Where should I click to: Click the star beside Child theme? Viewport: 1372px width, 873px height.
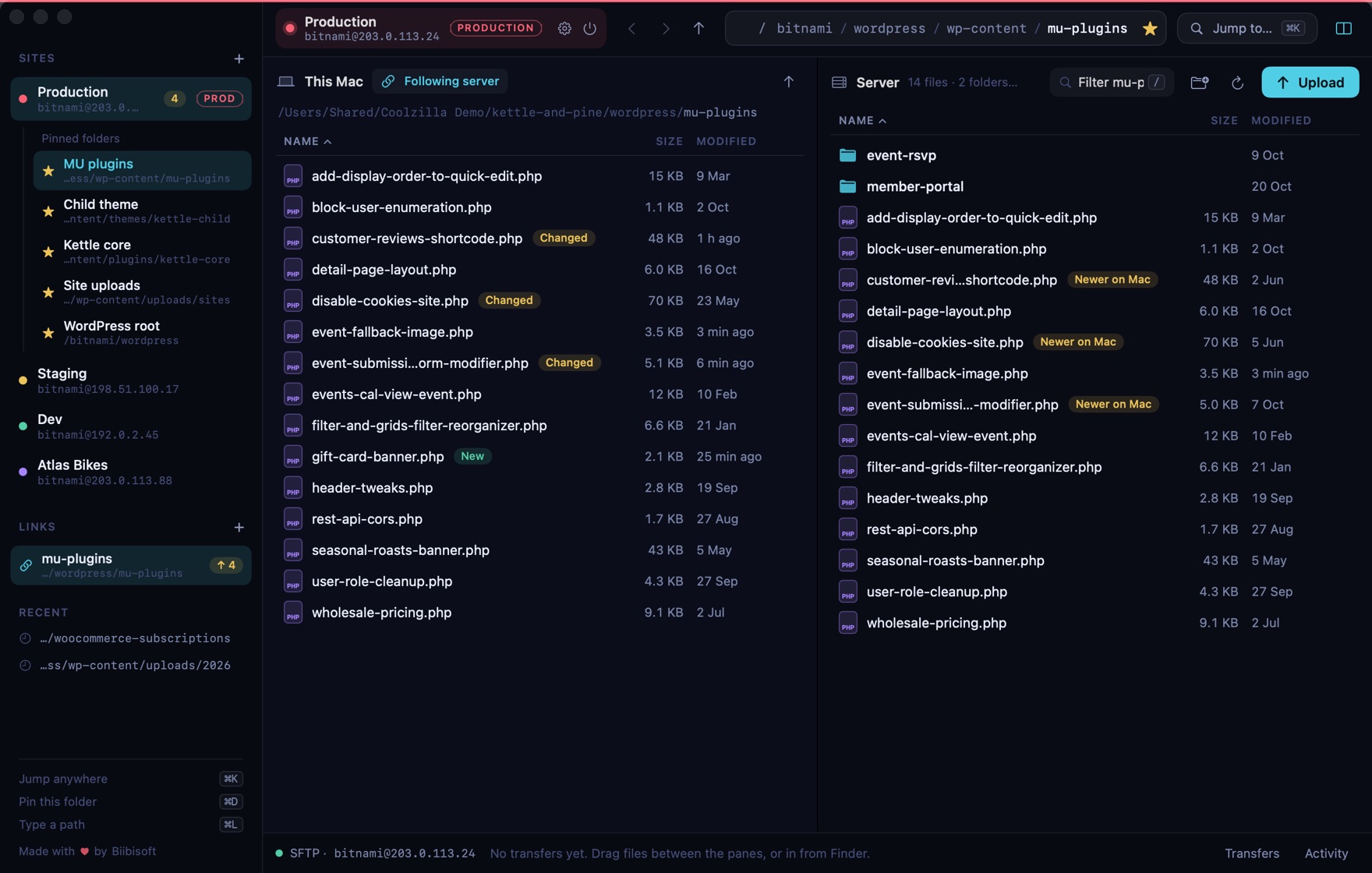click(48, 211)
